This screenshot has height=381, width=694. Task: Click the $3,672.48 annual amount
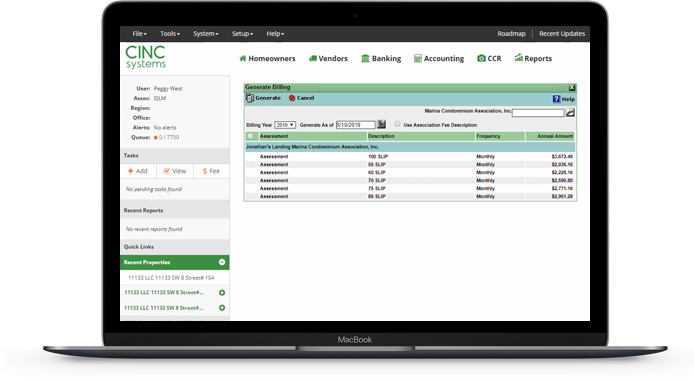coord(562,157)
